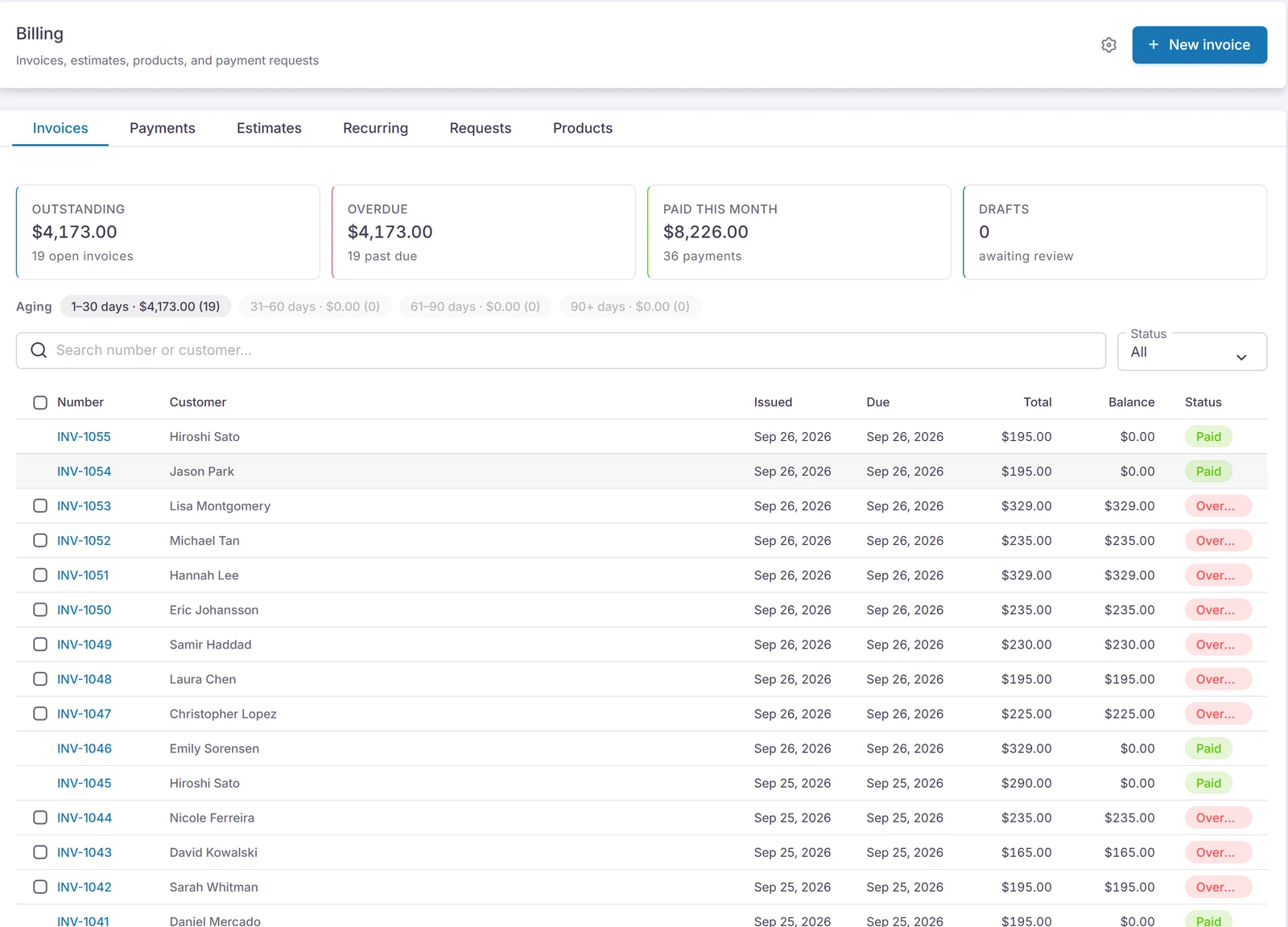
Task: Click the Total column header
Action: (x=1038, y=402)
